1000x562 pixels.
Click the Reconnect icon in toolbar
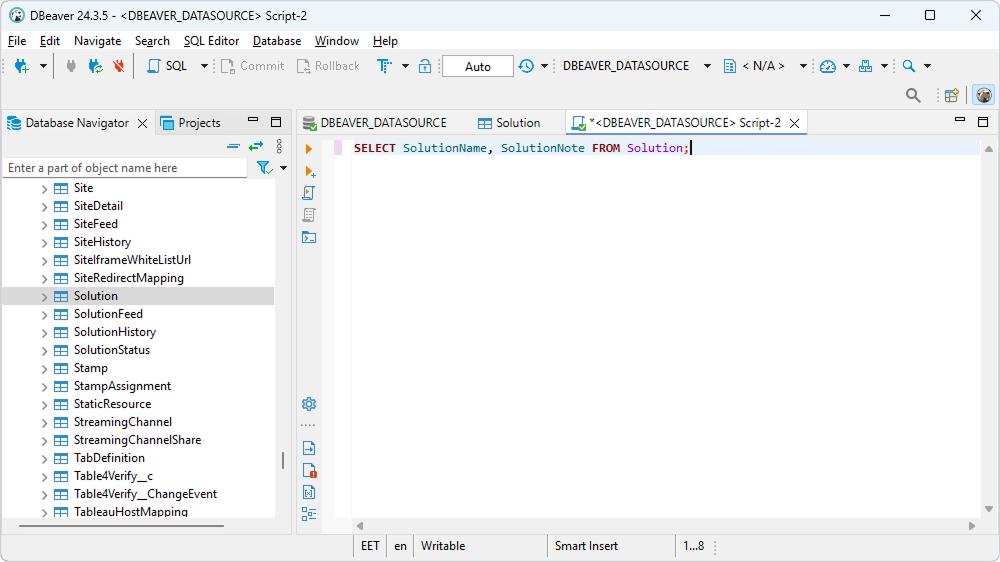point(95,66)
